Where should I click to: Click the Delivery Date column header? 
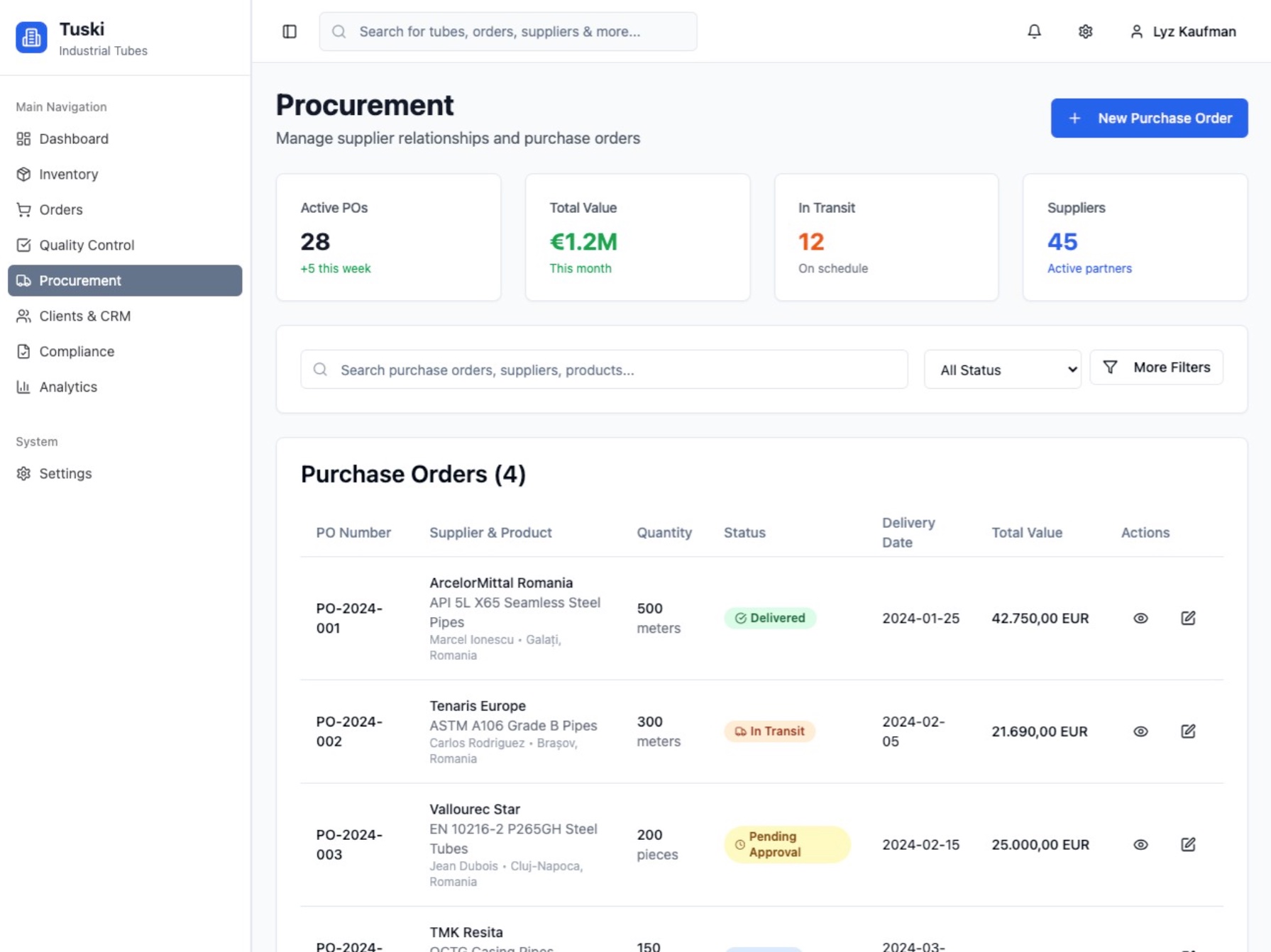point(908,532)
